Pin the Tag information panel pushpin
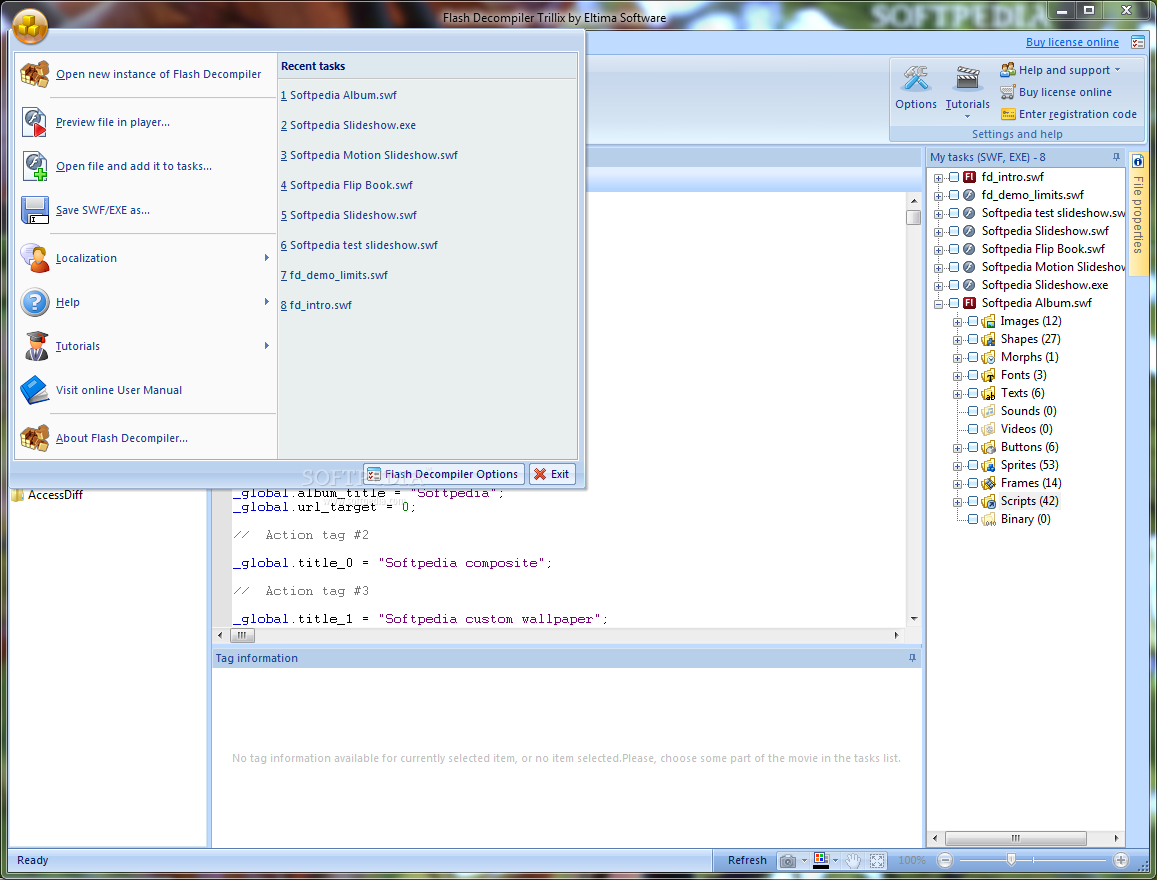Screen dimensions: 1157x880 pos(912,658)
